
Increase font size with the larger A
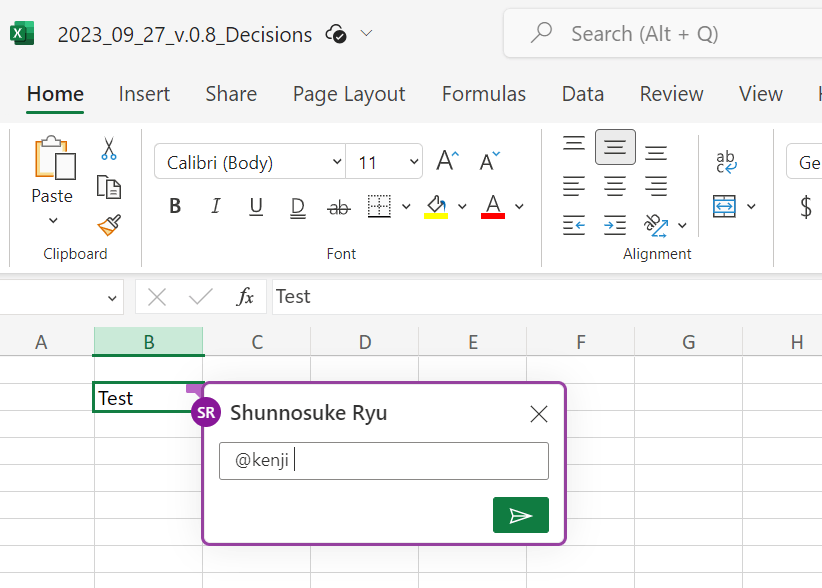[x=447, y=161]
